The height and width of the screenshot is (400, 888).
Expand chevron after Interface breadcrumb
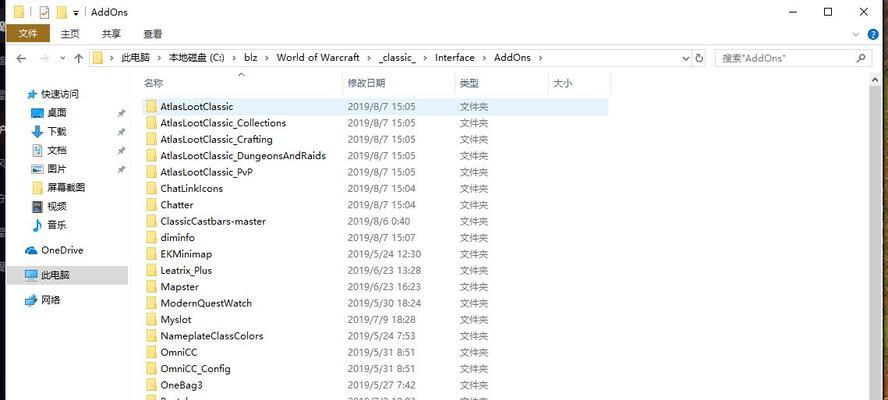[485, 57]
